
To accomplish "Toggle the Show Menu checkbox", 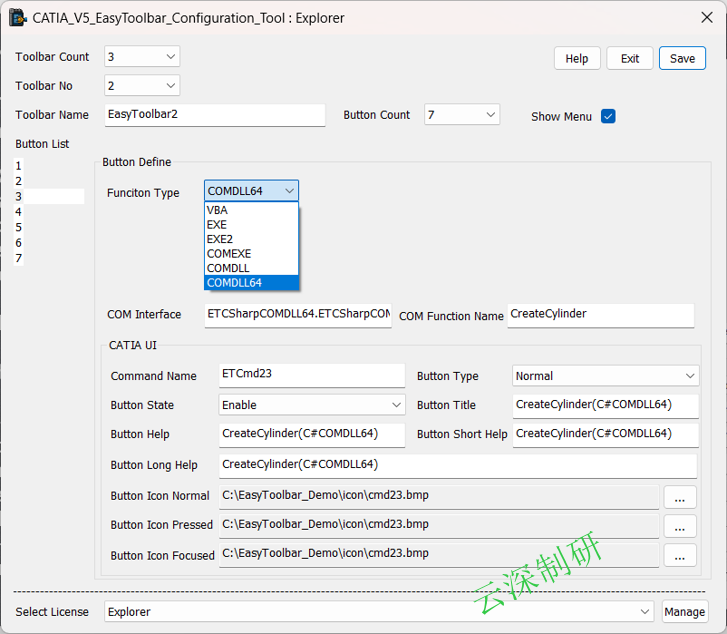I will 608,116.
